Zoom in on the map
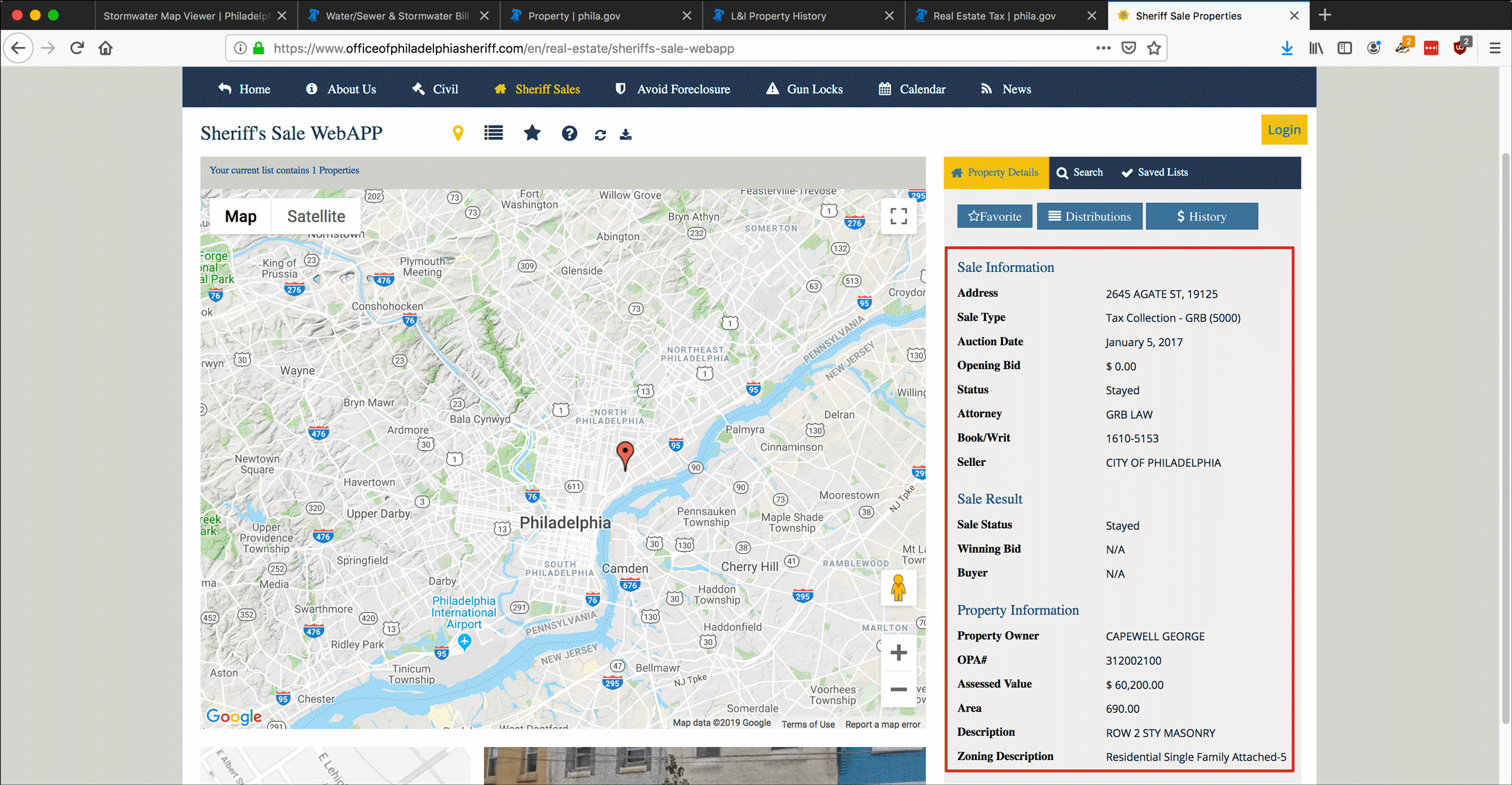This screenshot has width=1512, height=785. point(899,653)
